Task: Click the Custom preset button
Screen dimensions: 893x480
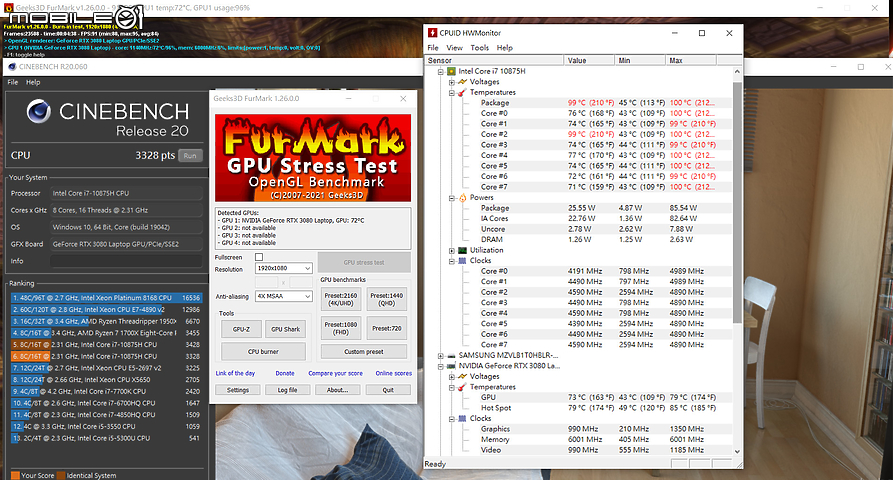Action: click(x=364, y=352)
